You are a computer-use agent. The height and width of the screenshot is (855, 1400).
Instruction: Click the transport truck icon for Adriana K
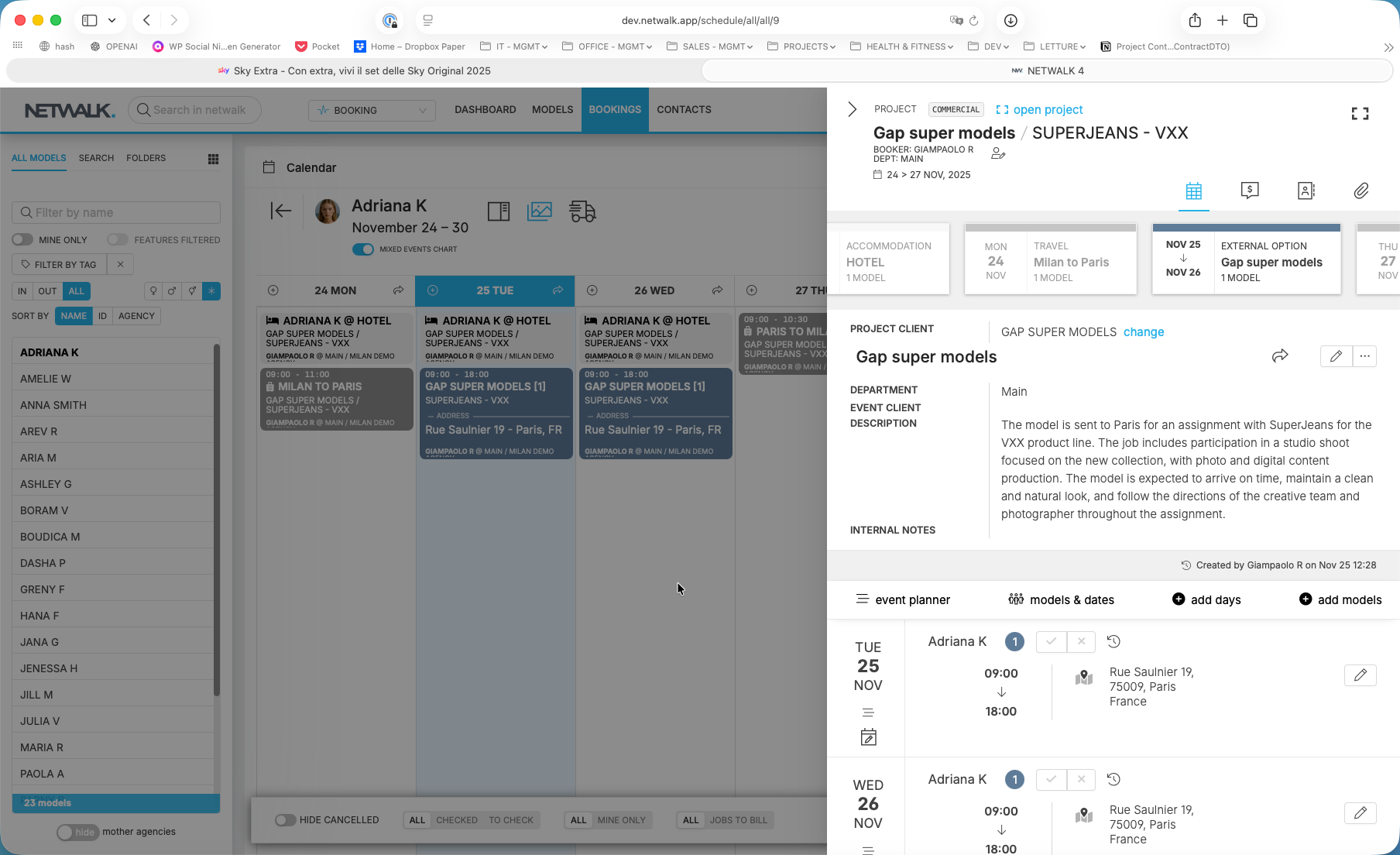tap(582, 211)
